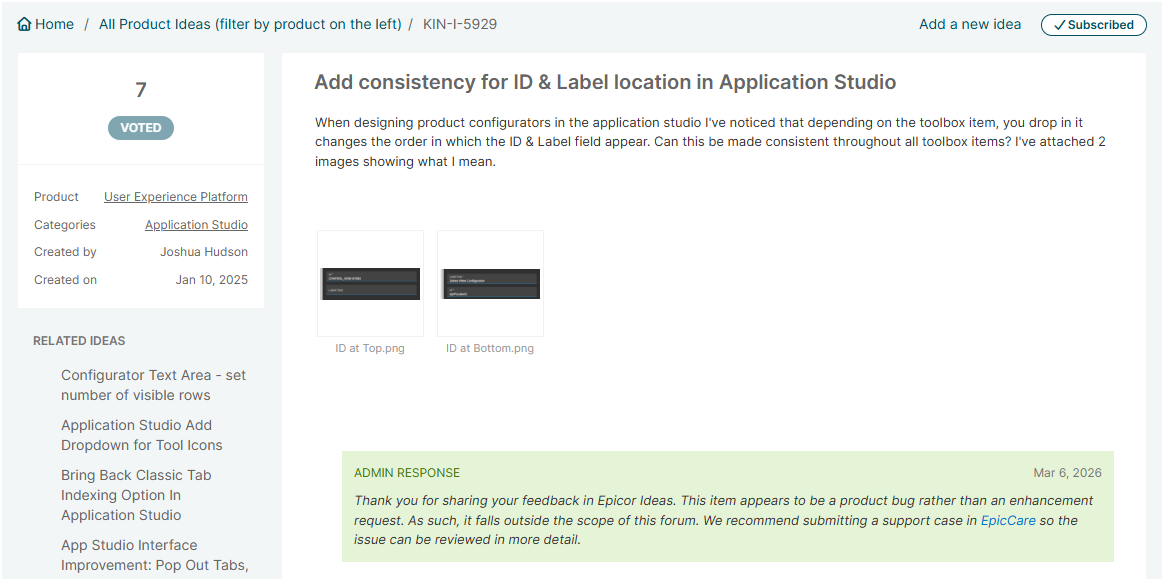The width and height of the screenshot is (1164, 581).
Task: Open Application Studio category link
Action: click(x=196, y=225)
